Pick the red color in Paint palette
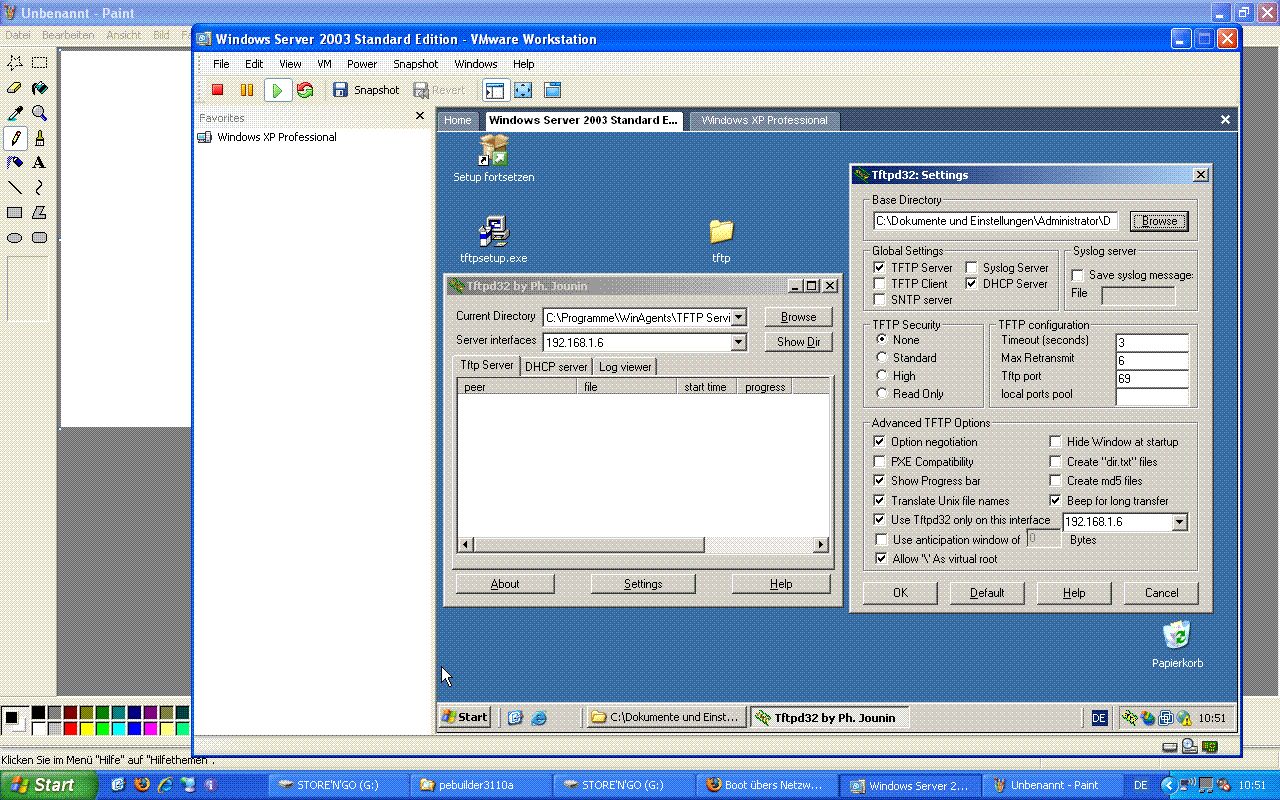This screenshot has width=1280, height=800. tap(70, 728)
